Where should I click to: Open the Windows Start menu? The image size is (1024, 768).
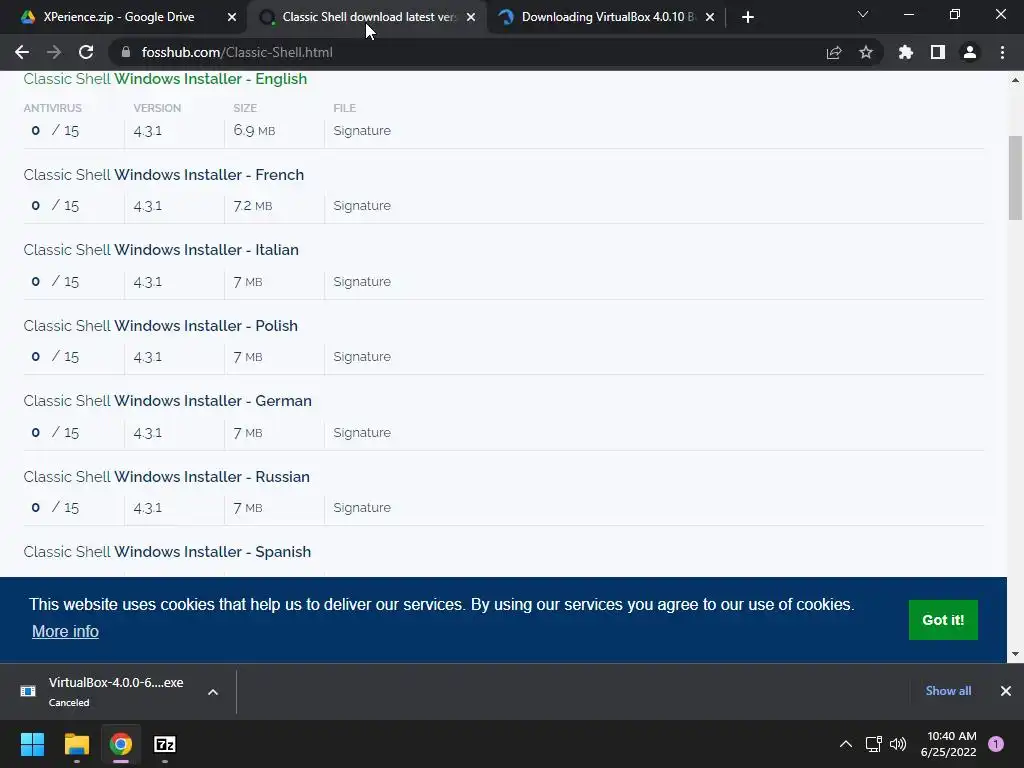[32, 744]
